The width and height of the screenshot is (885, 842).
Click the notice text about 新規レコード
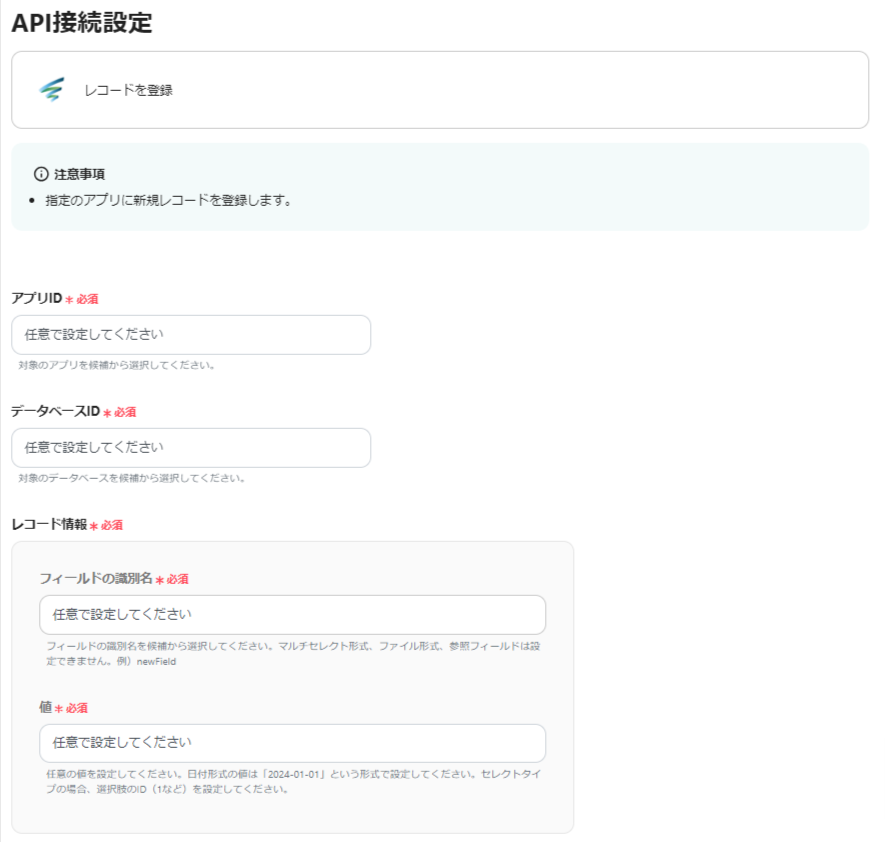coord(168,200)
